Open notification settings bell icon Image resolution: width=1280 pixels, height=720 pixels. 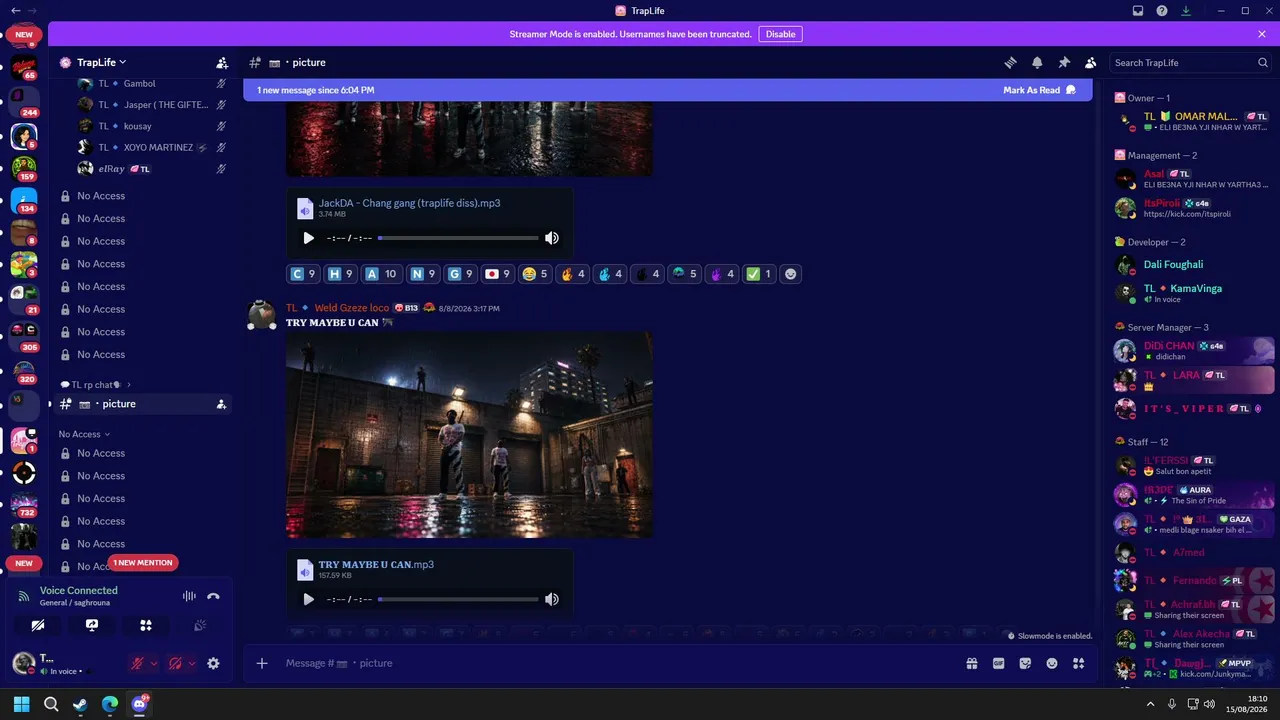[1037, 62]
